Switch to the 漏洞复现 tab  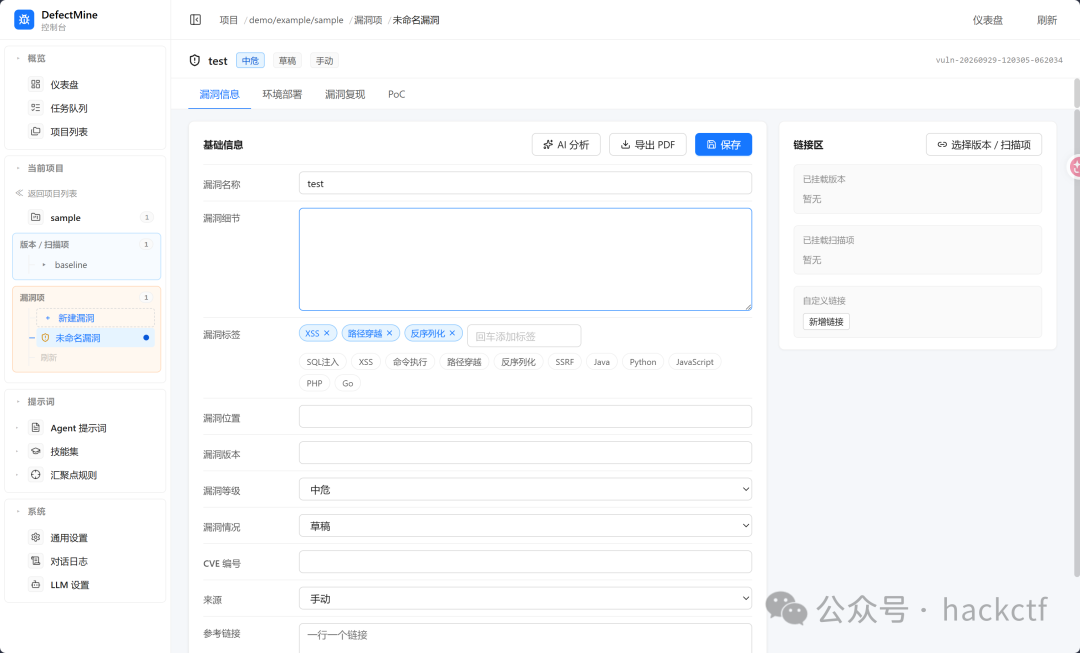pyautogui.click(x=345, y=94)
